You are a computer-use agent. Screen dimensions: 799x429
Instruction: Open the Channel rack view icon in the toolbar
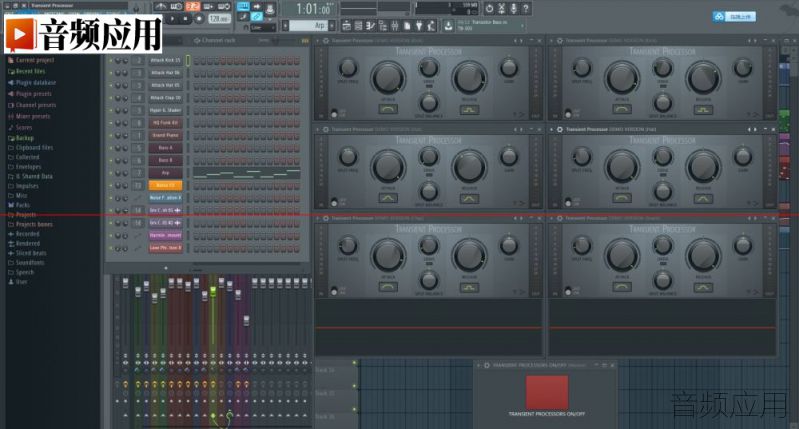(358, 25)
